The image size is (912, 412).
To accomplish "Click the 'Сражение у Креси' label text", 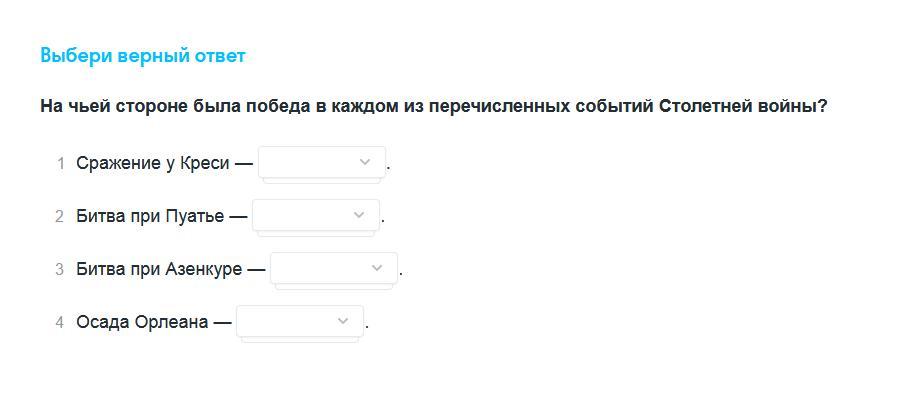I will [x=153, y=163].
